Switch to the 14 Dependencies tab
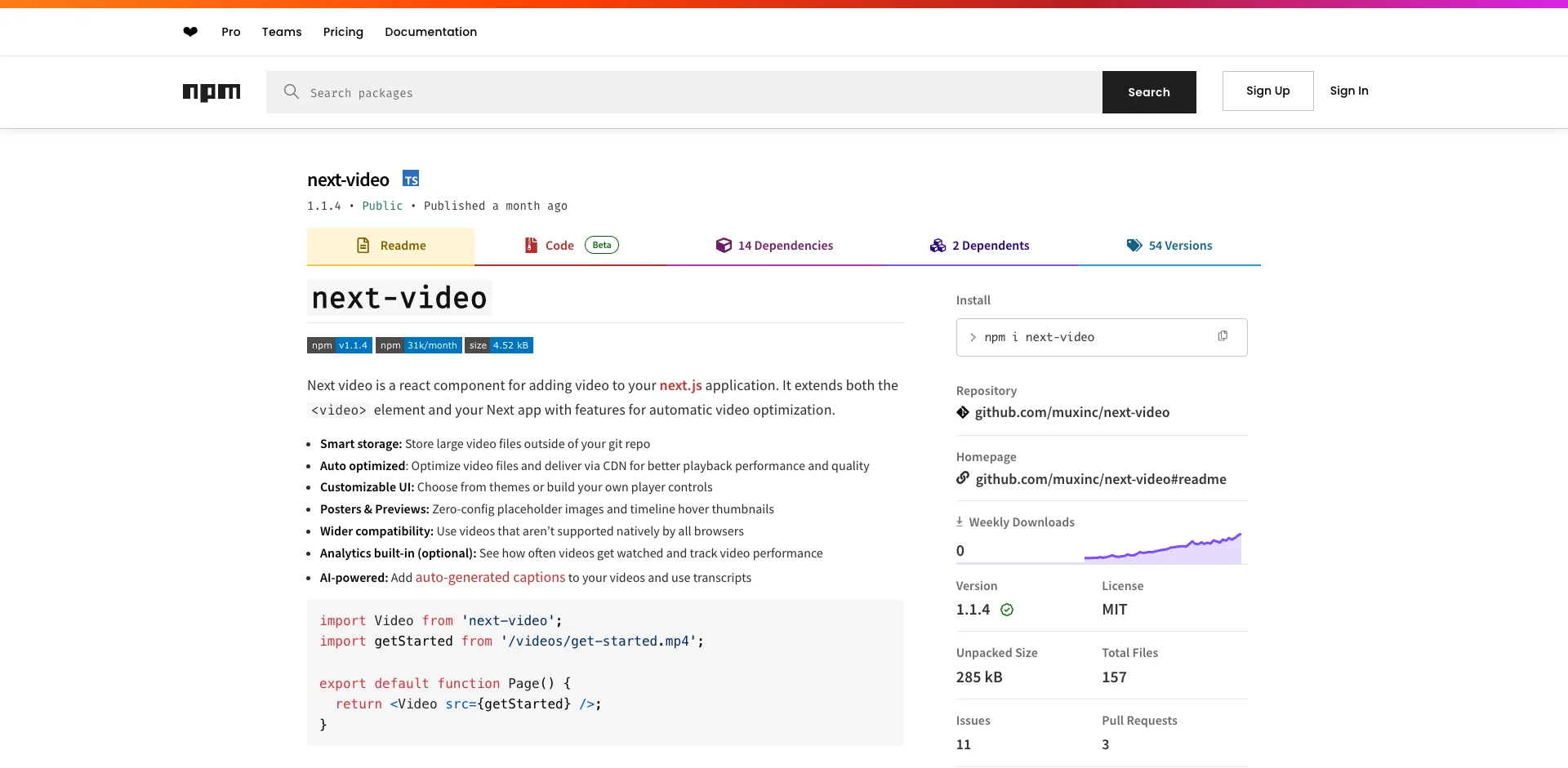Image resolution: width=1568 pixels, height=768 pixels. tap(774, 246)
